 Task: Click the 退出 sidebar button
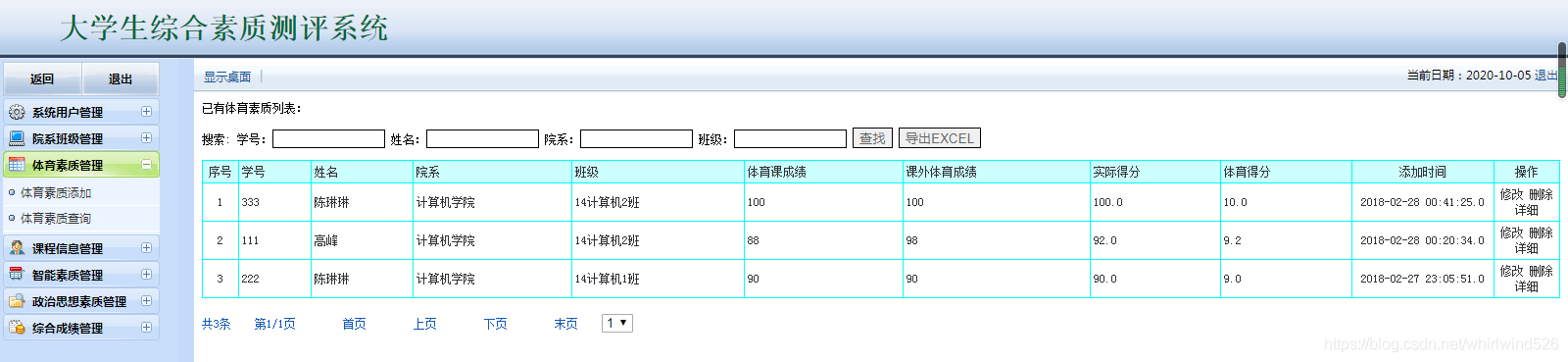[x=121, y=78]
